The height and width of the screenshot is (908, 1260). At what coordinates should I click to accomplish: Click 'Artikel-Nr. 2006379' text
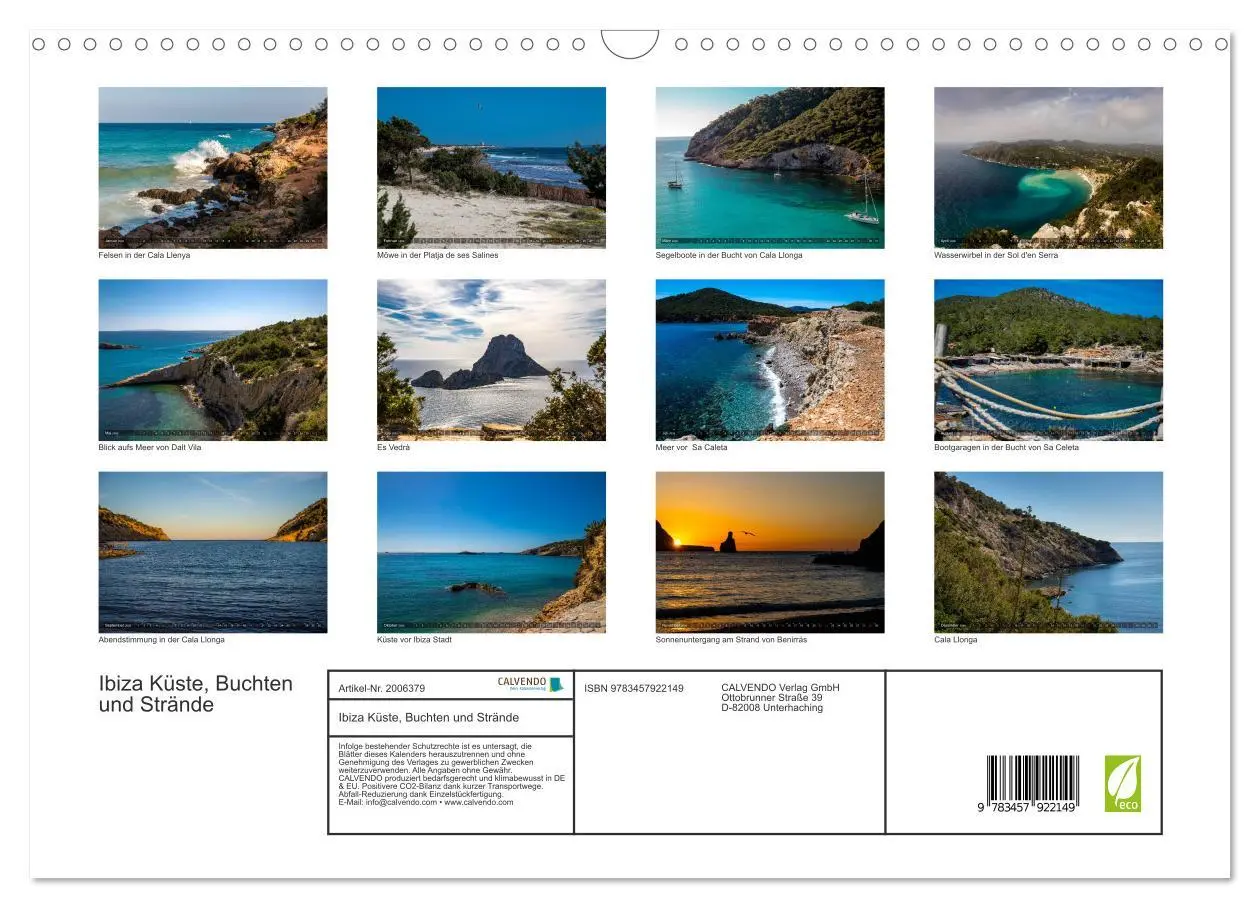pos(382,688)
